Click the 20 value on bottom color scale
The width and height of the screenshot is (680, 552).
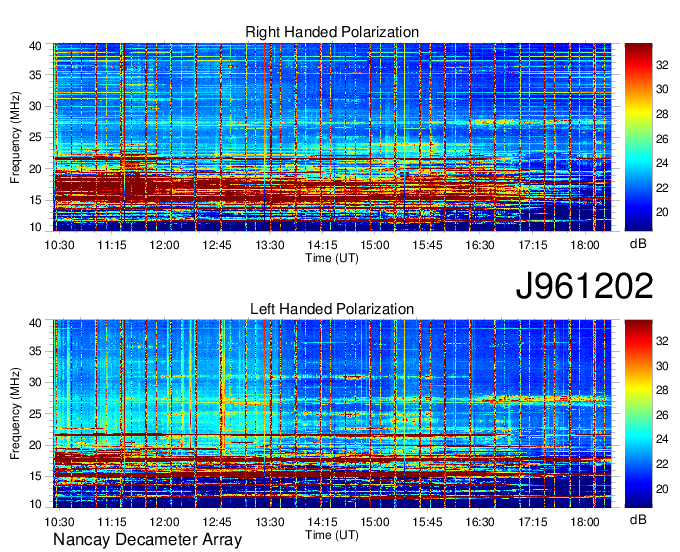(662, 489)
